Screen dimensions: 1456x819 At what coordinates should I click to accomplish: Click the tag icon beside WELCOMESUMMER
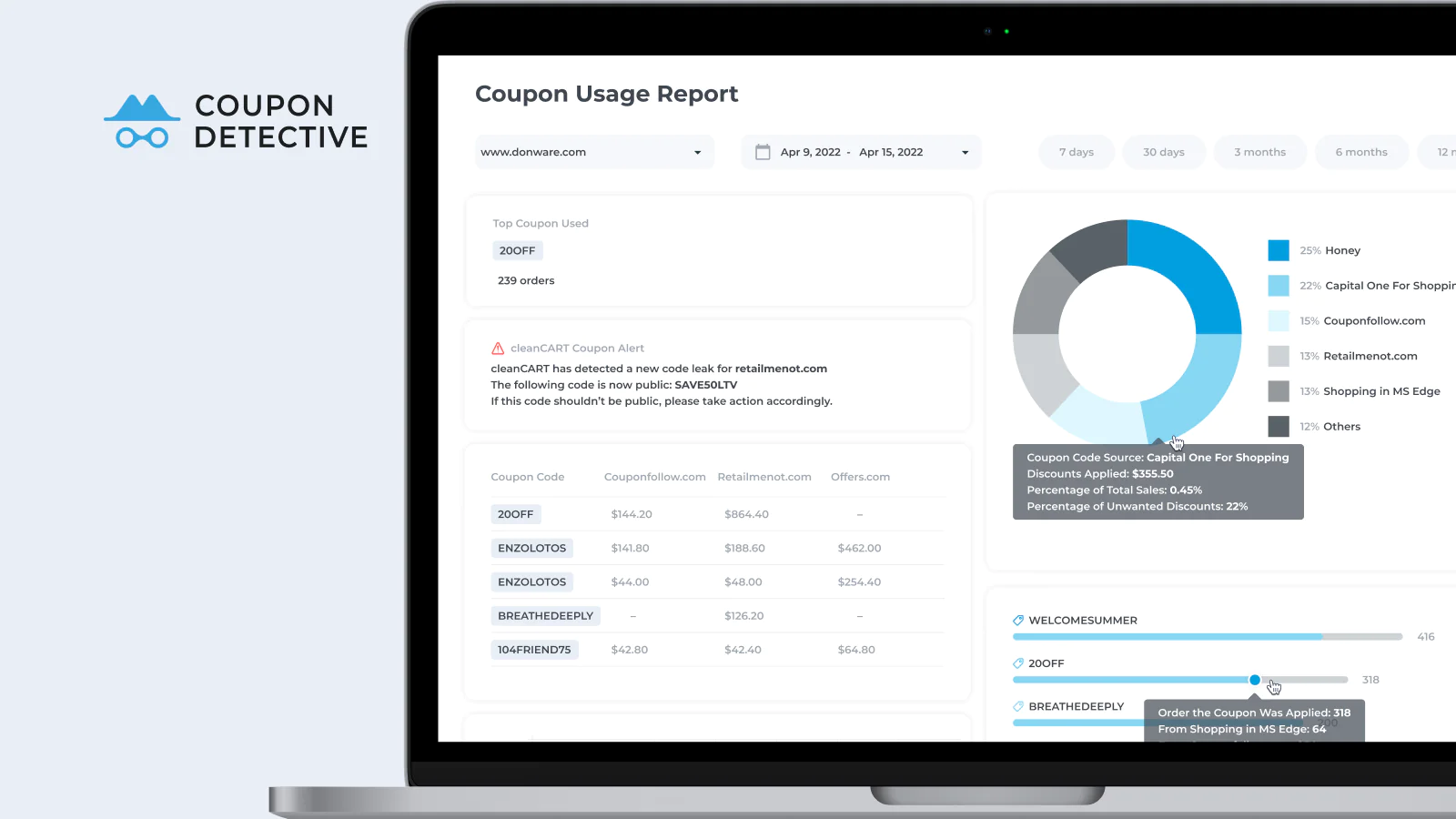1018,621
